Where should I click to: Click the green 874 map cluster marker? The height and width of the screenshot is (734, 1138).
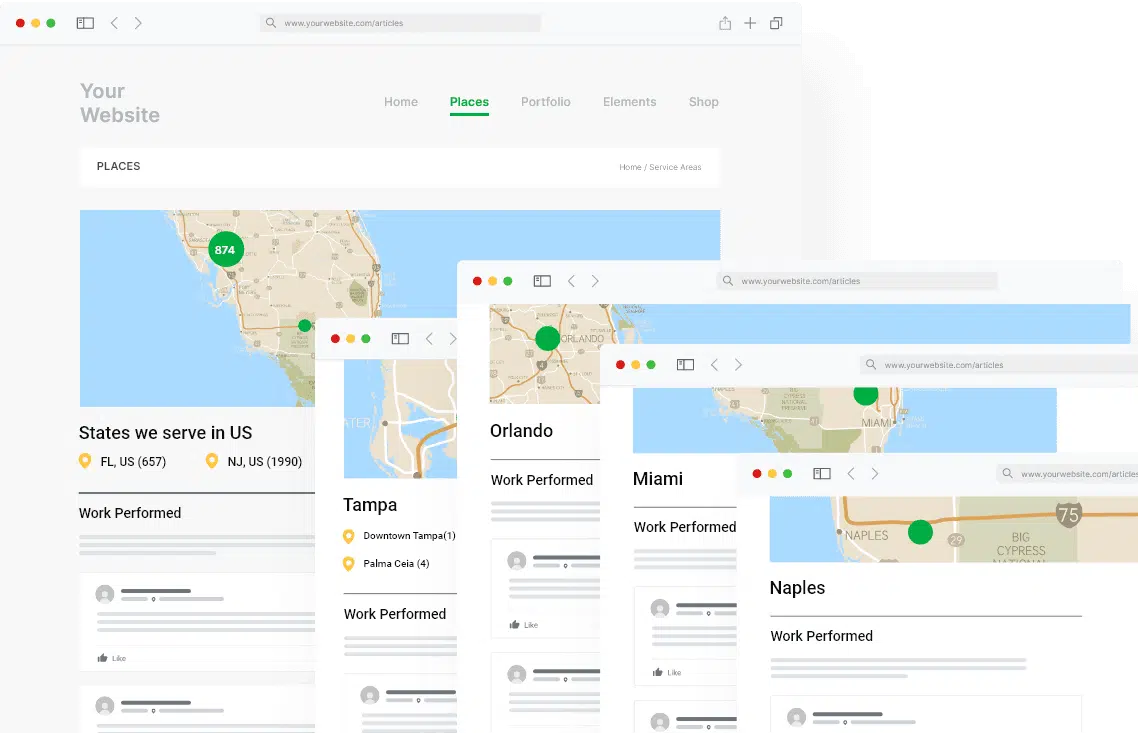point(225,250)
